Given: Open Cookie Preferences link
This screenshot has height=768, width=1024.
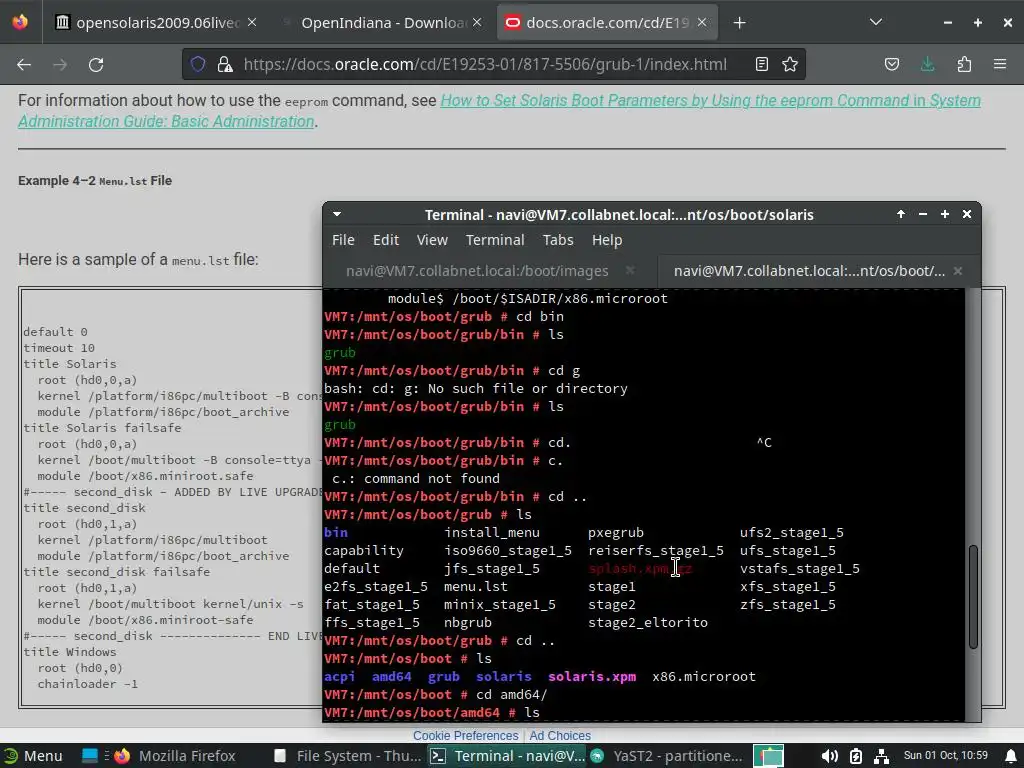Looking at the screenshot, I should click(466, 735).
